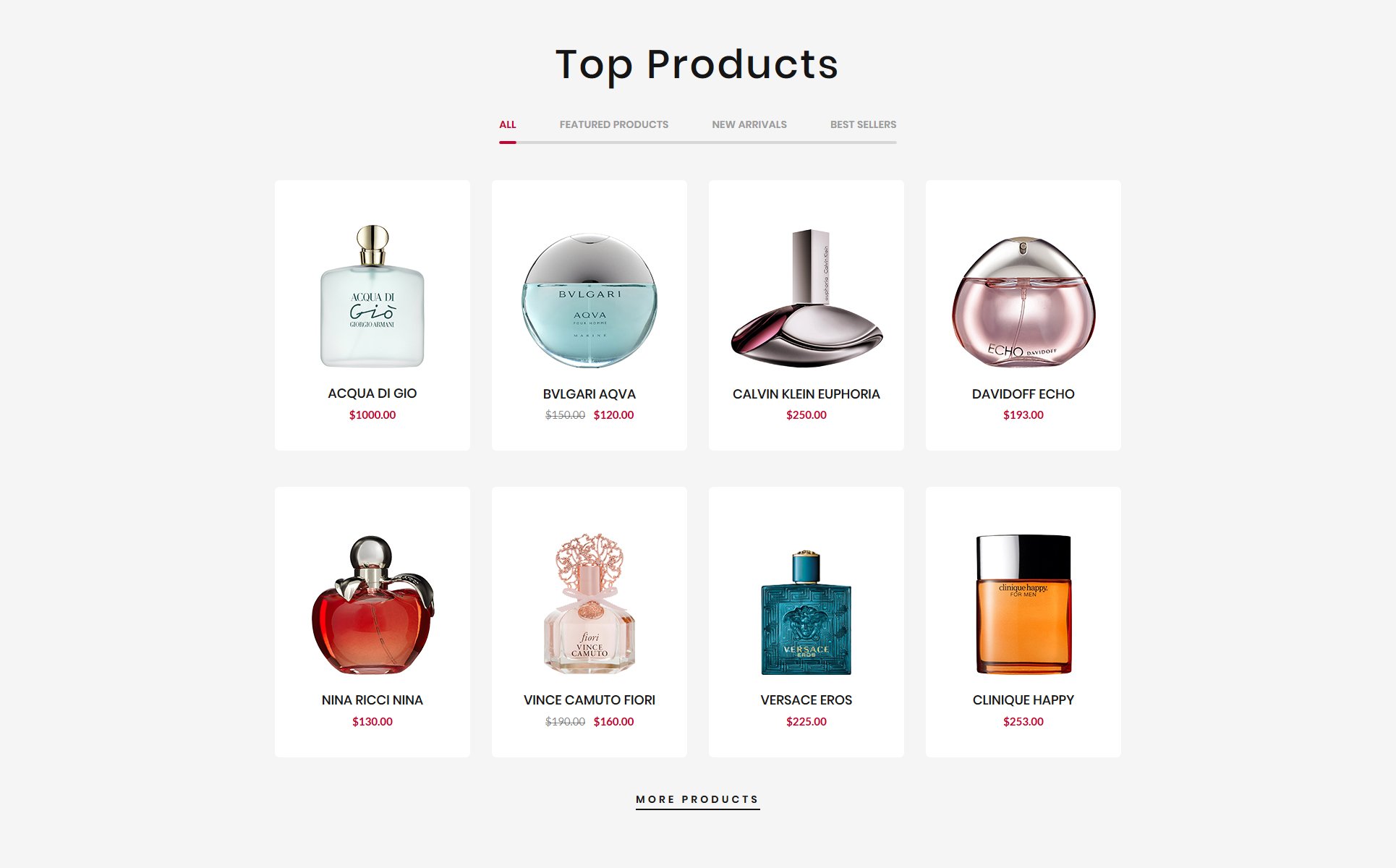
Task: Follow the More Products link
Action: tap(697, 799)
